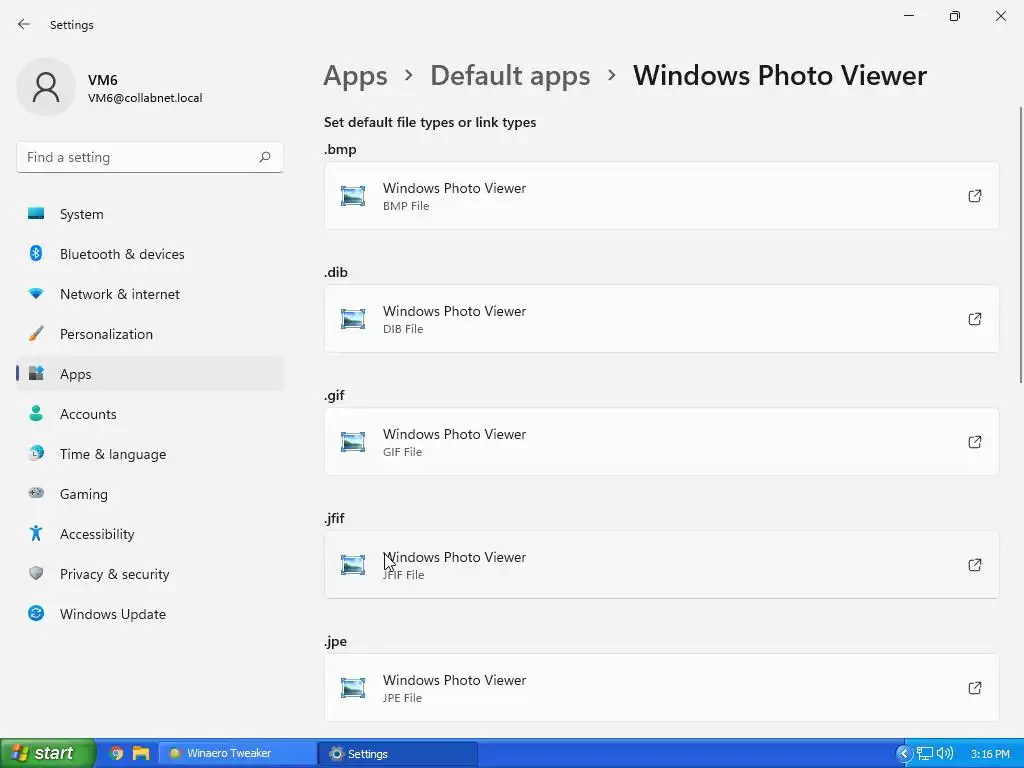Open Accounts settings
Image resolution: width=1024 pixels, height=768 pixels.
(150, 414)
